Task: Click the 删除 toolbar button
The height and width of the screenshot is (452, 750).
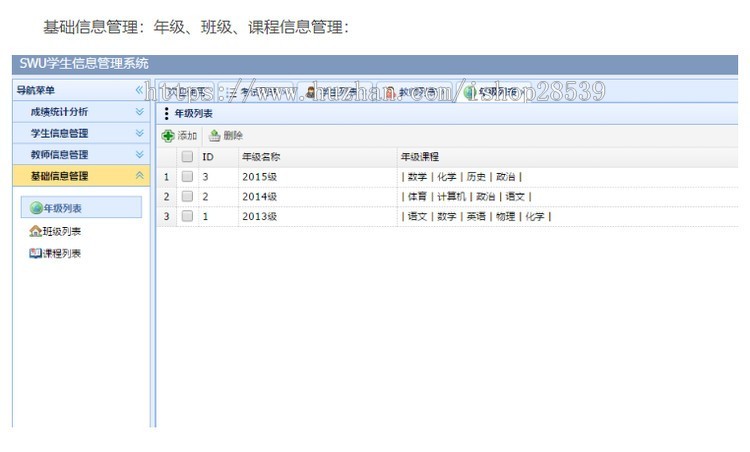Action: coord(226,136)
